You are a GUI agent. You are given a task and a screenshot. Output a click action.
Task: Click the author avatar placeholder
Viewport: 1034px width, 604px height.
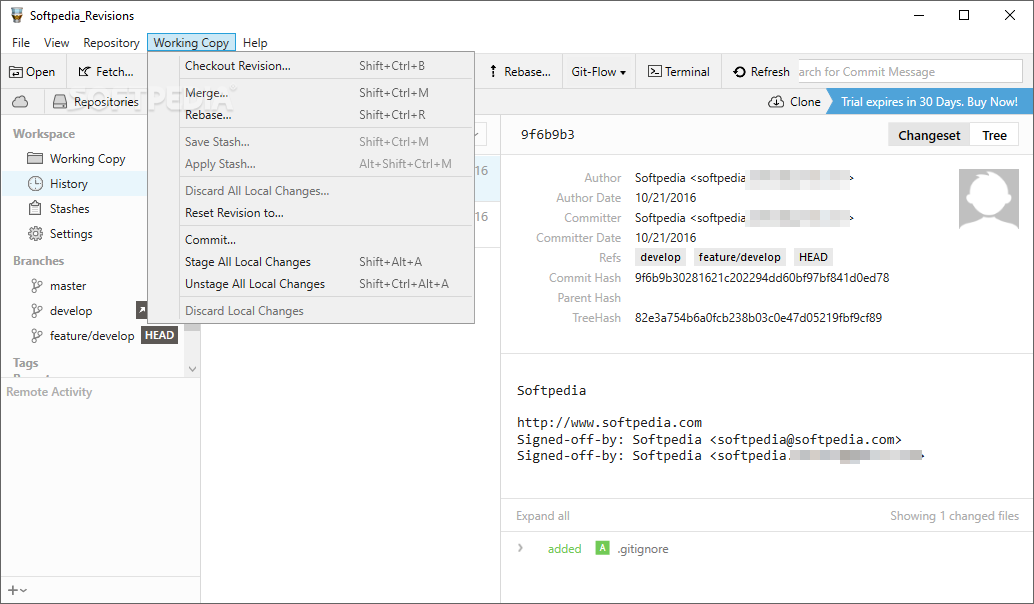[988, 198]
